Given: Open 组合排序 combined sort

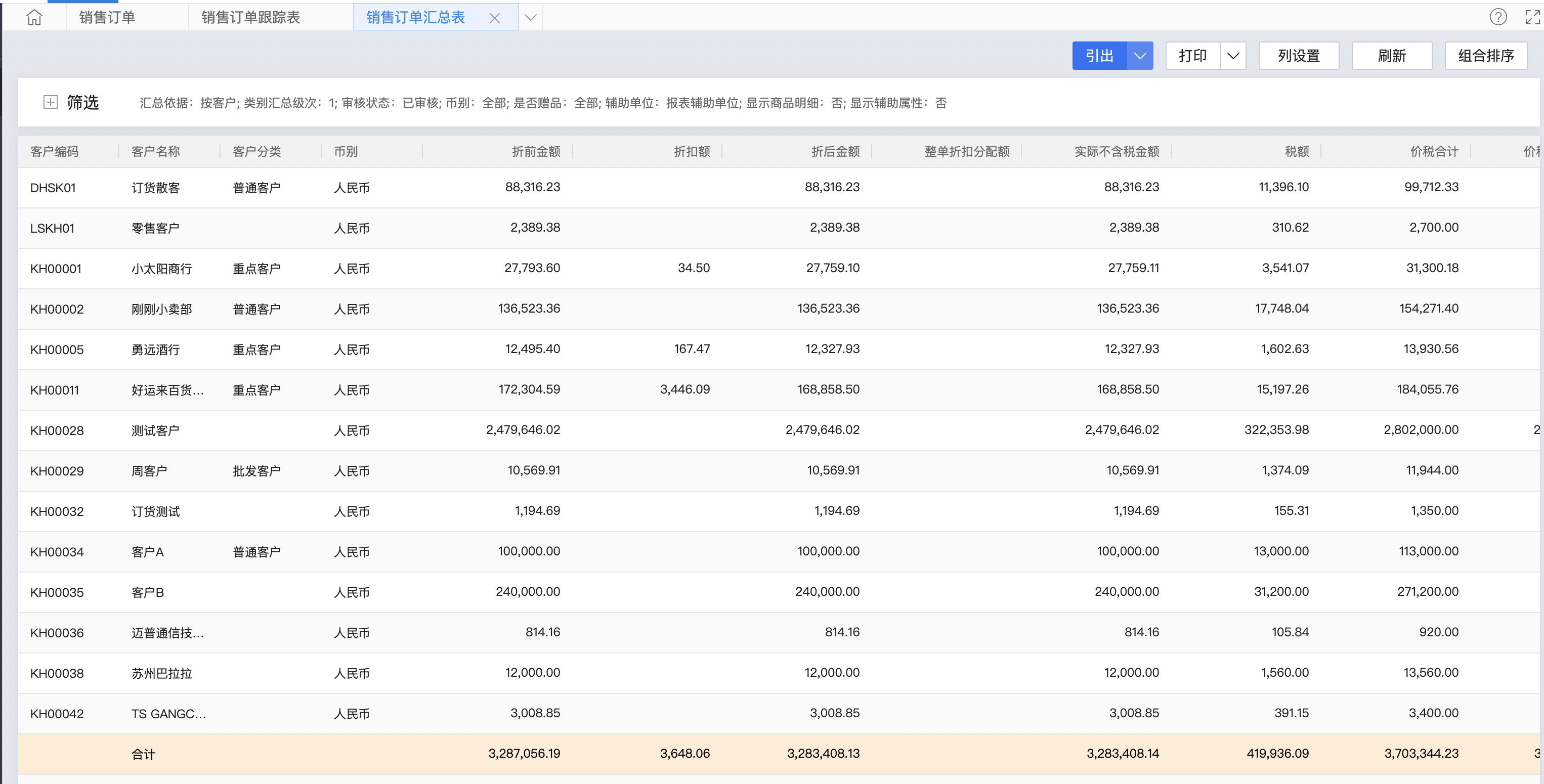Looking at the screenshot, I should pyautogui.click(x=1485, y=56).
